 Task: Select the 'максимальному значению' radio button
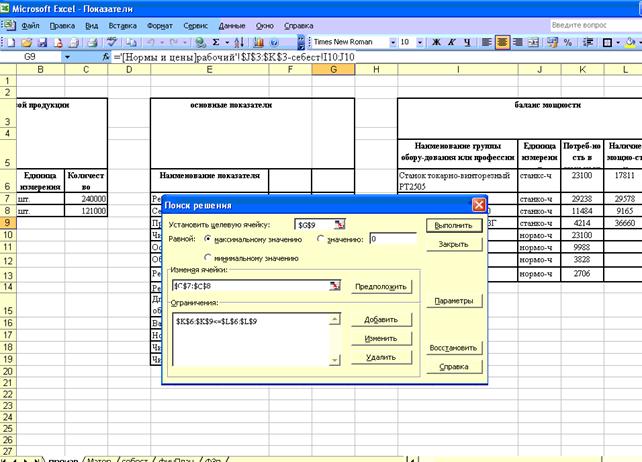tap(208, 239)
